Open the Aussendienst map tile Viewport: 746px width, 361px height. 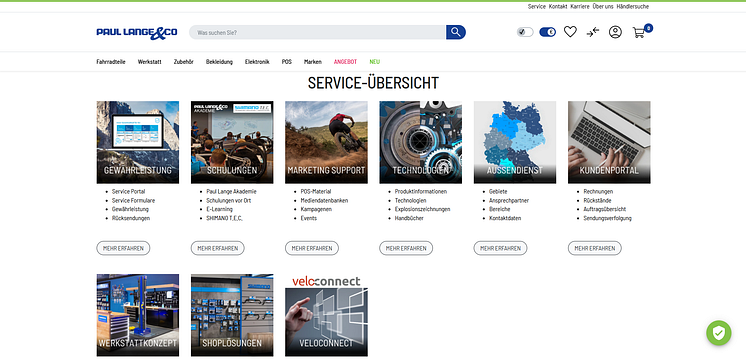pos(514,142)
